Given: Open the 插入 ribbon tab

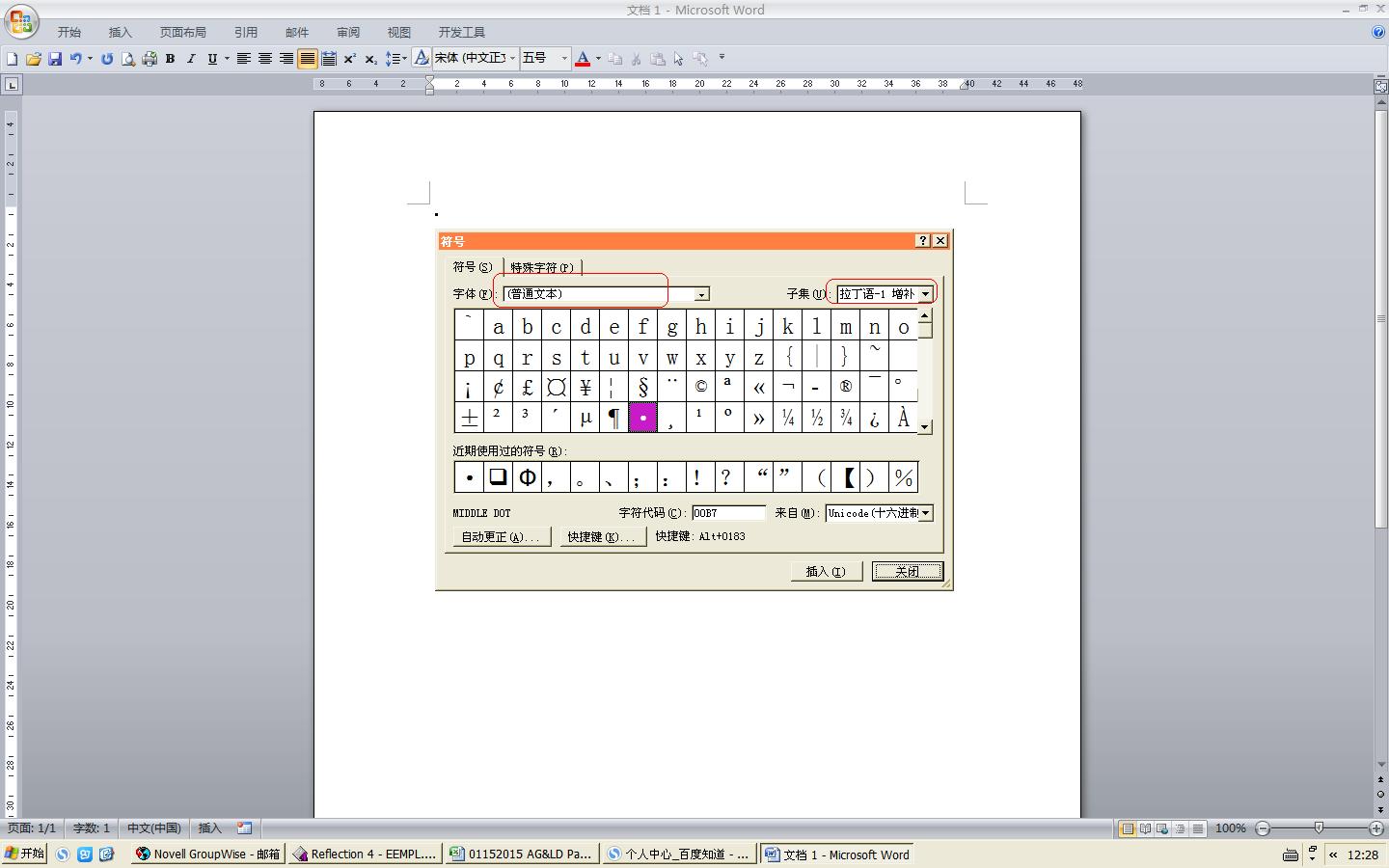Looking at the screenshot, I should click(121, 32).
